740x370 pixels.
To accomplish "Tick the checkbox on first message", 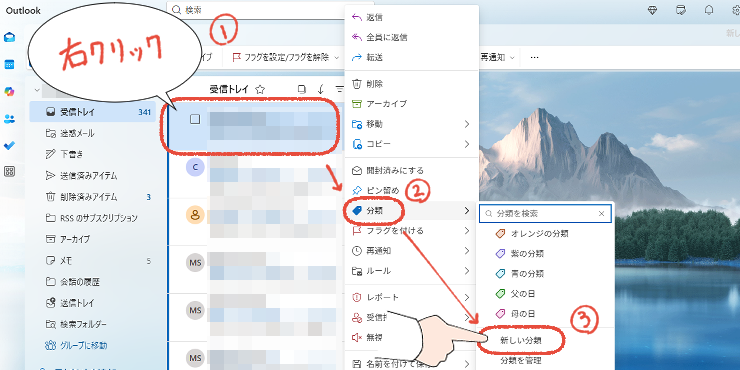I will [195, 119].
